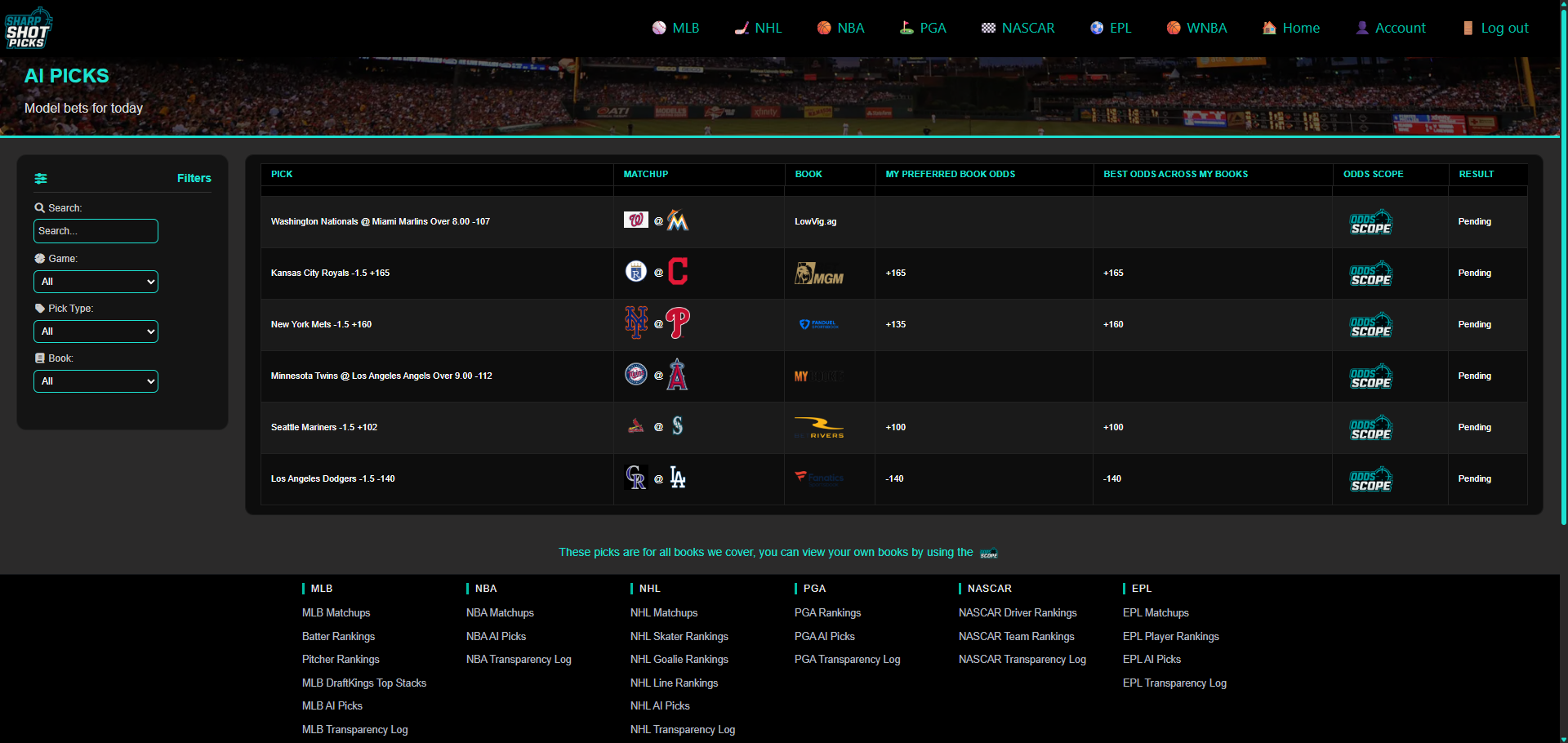Viewport: 1568px width, 743px height.
Task: Click the PGA golf icon
Action: [906, 27]
